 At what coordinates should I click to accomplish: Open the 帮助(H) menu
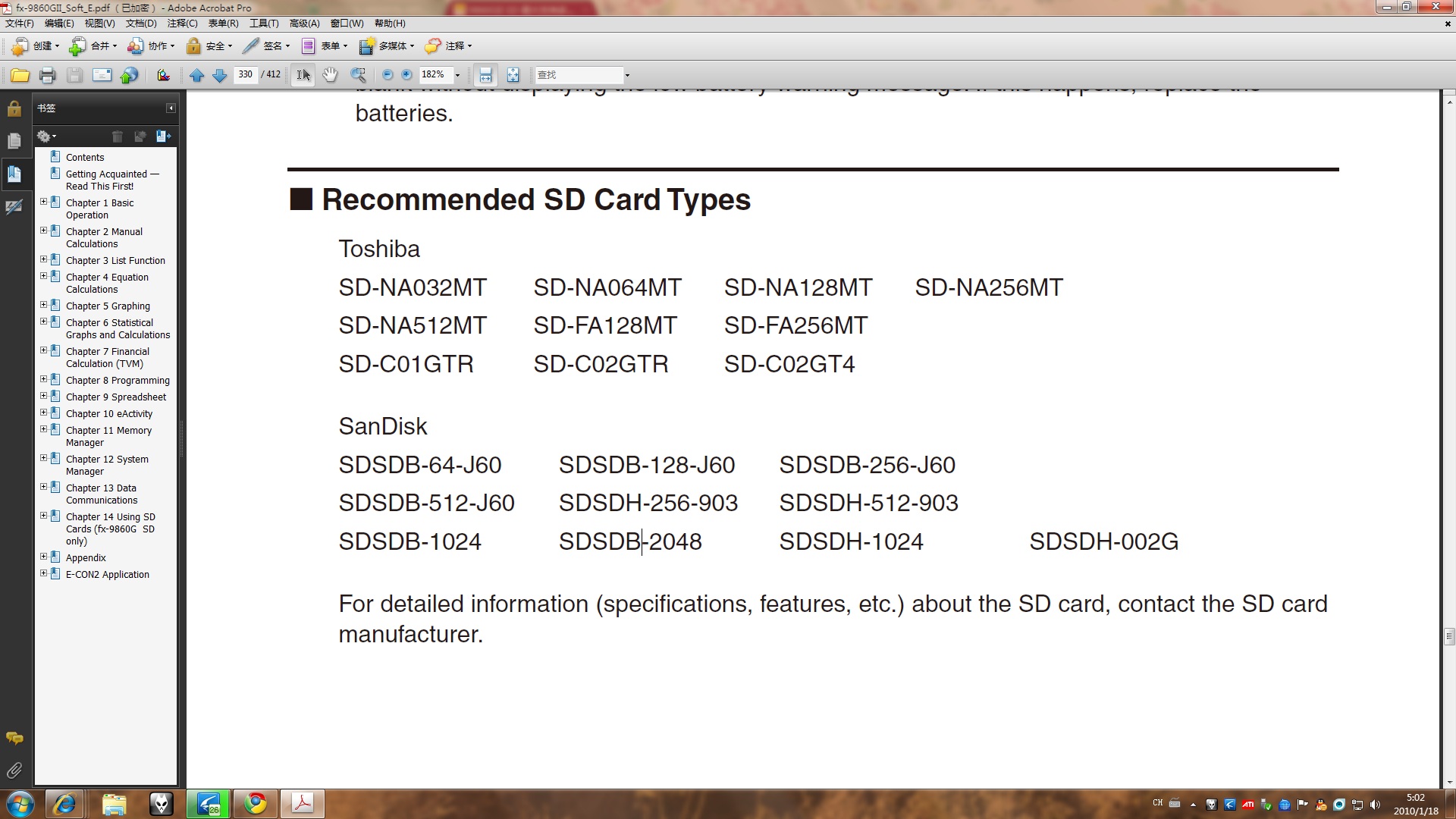tap(390, 24)
